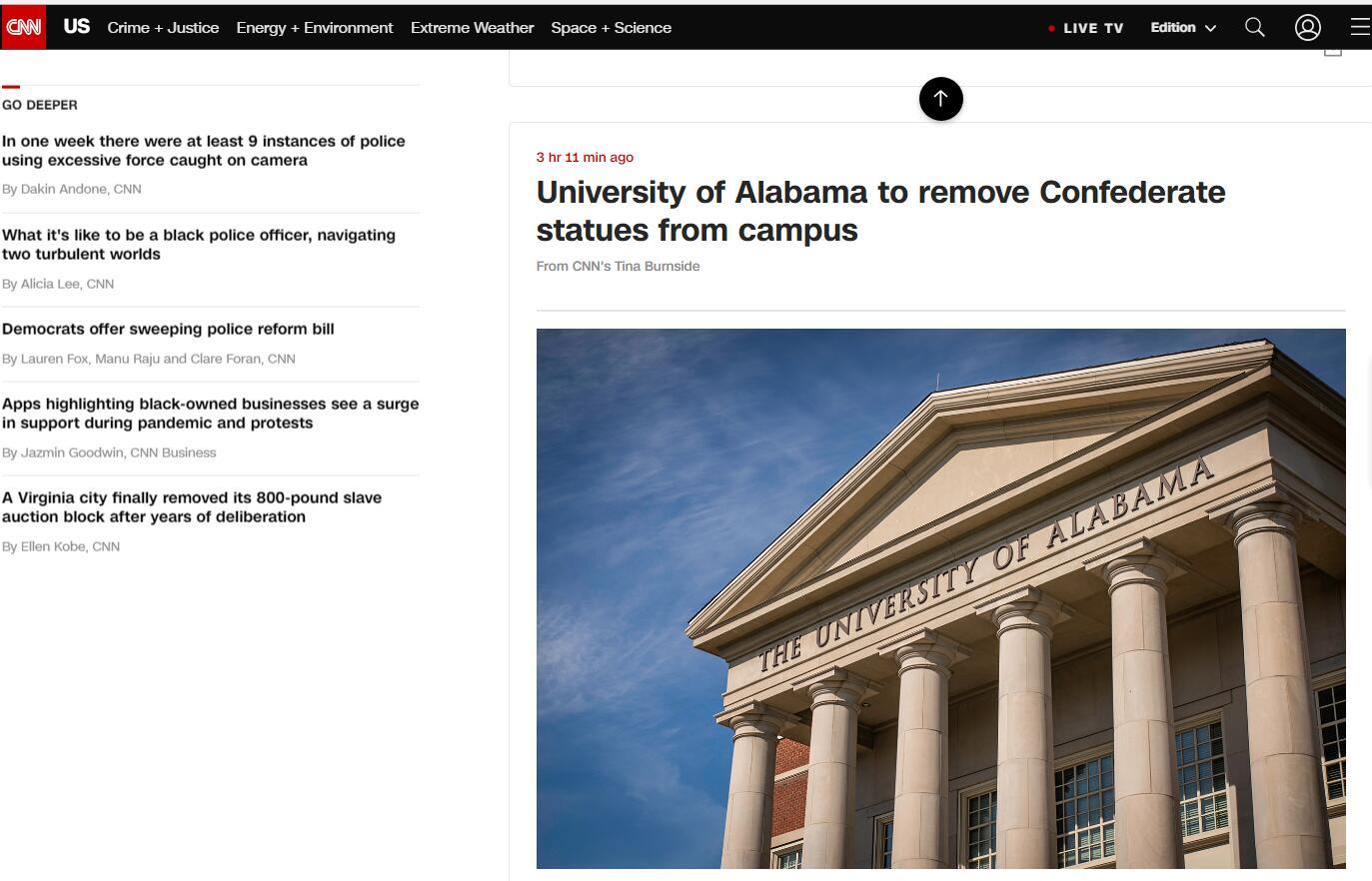Open University of Alabama Confederate statues headline

880,211
